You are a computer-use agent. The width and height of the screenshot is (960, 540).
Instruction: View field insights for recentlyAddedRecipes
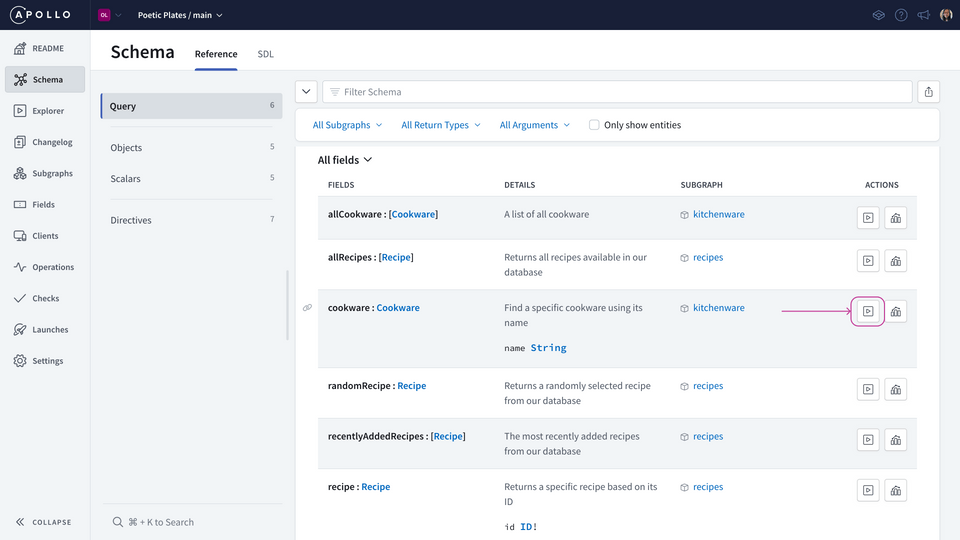click(896, 440)
